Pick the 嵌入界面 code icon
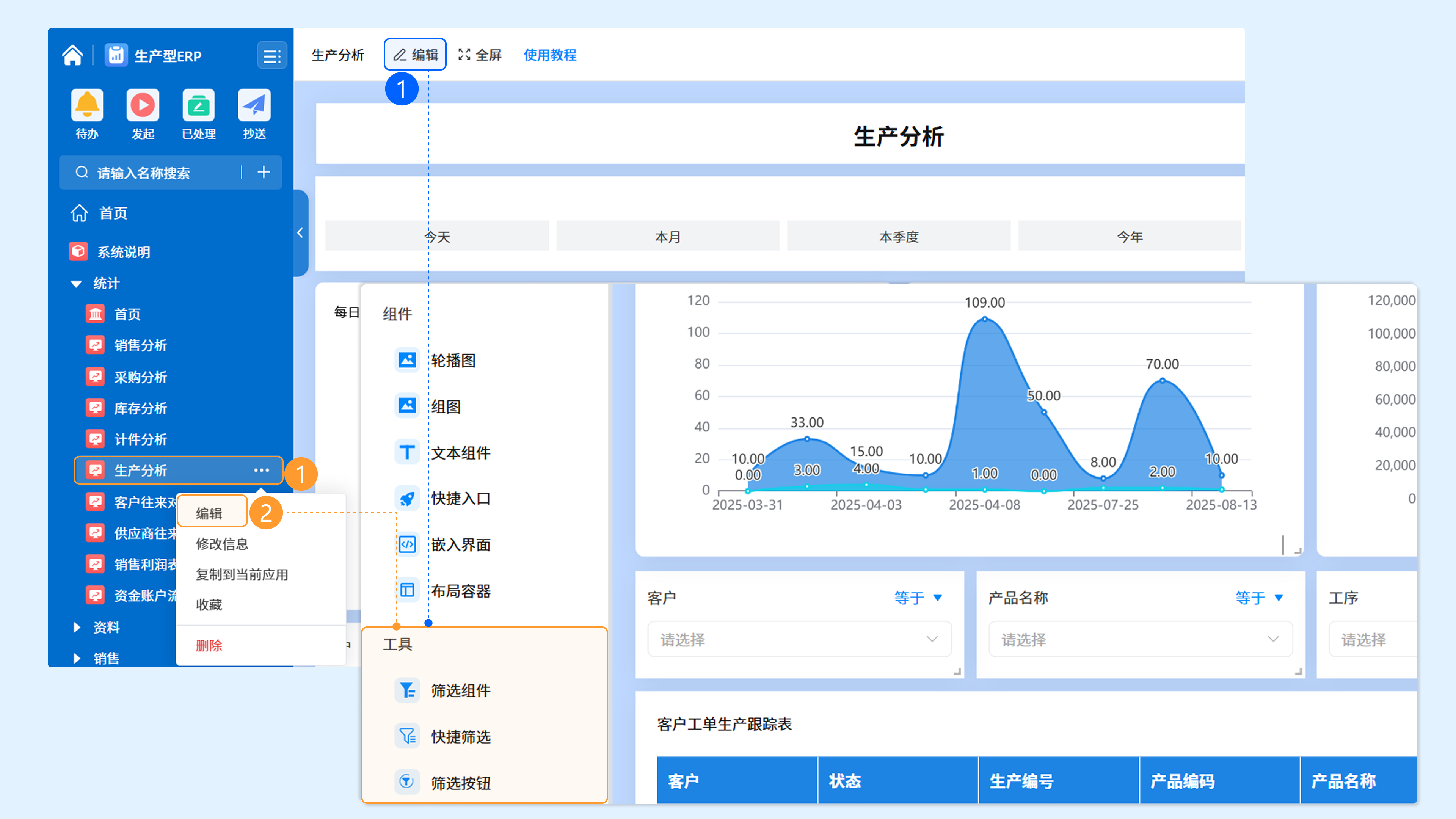 point(407,544)
